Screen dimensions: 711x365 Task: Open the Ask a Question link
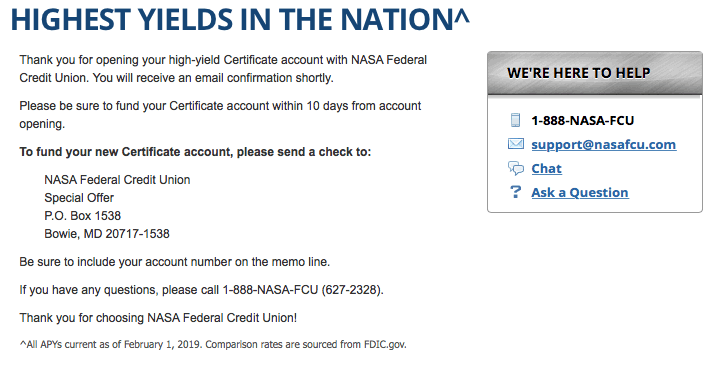(x=580, y=193)
